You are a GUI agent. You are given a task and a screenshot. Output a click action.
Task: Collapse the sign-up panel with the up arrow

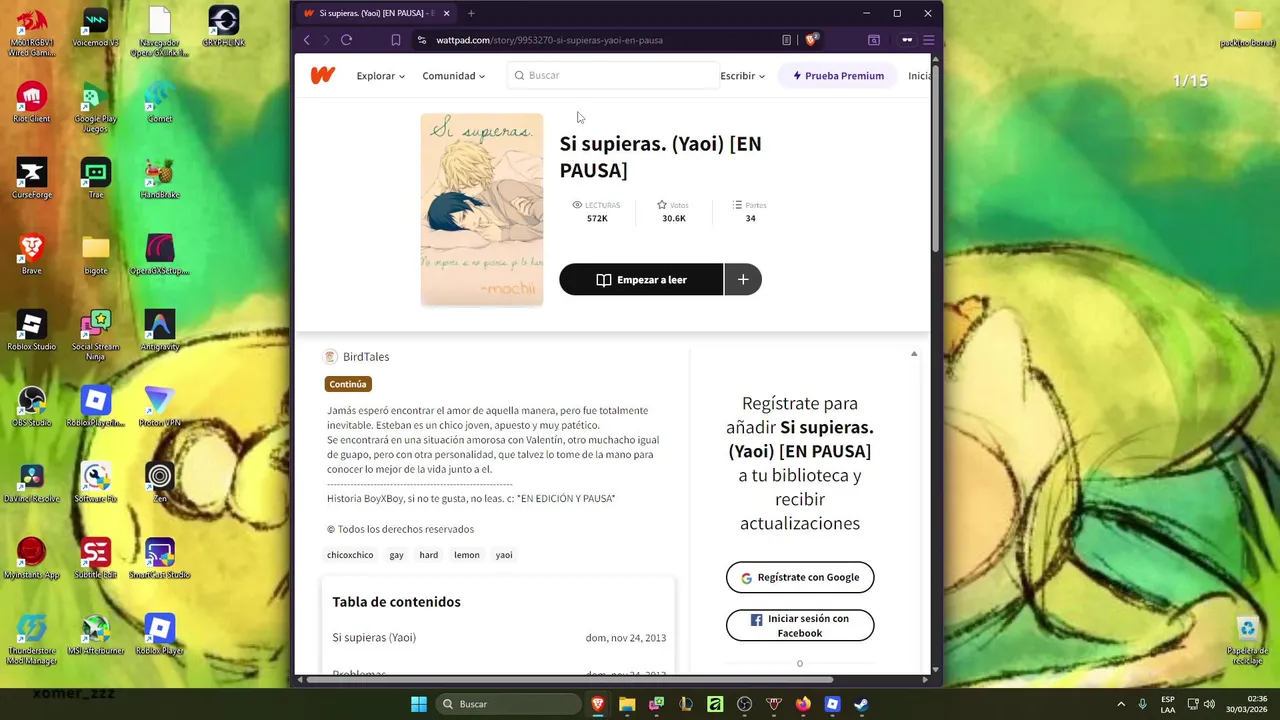914,354
